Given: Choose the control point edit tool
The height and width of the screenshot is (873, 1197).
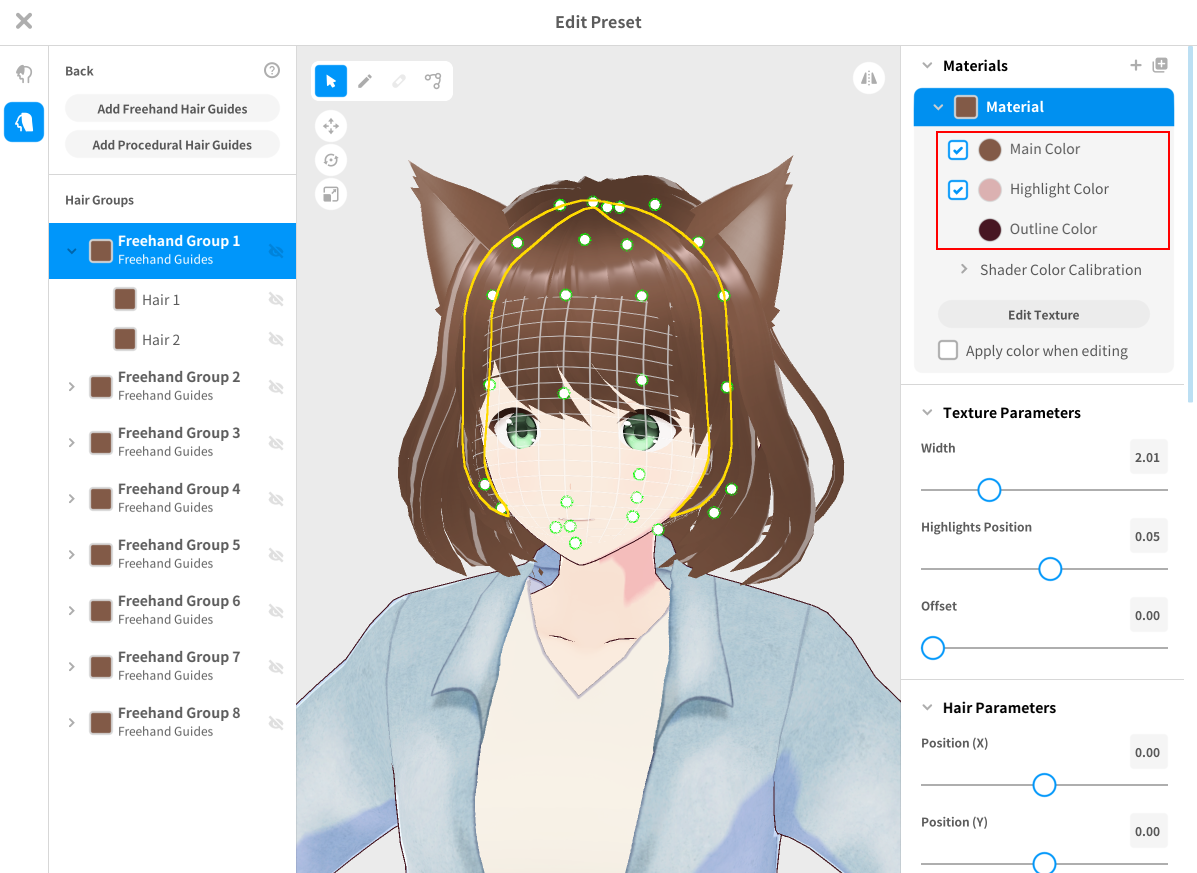Looking at the screenshot, I should coord(433,81).
